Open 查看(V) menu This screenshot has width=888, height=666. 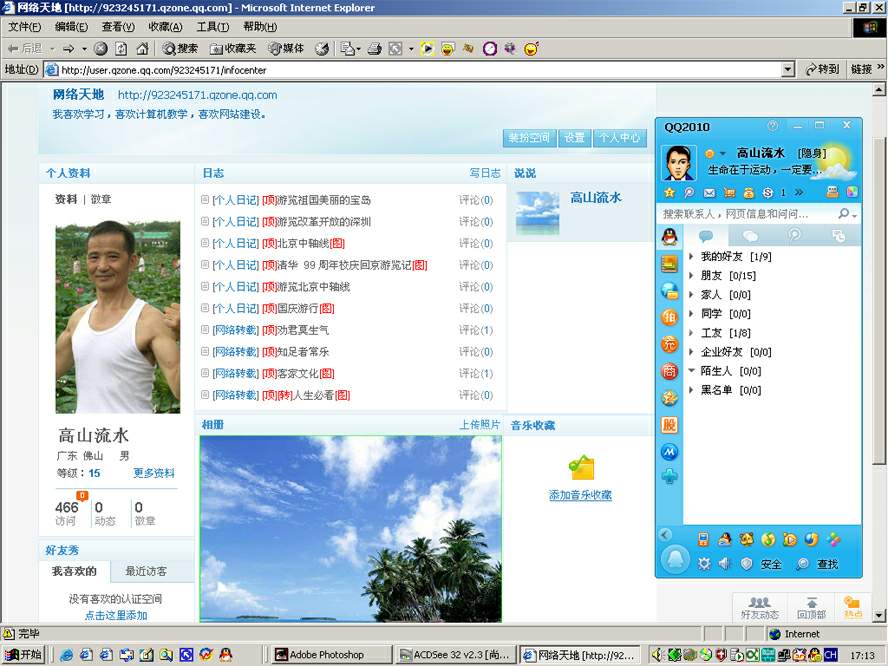point(118,27)
